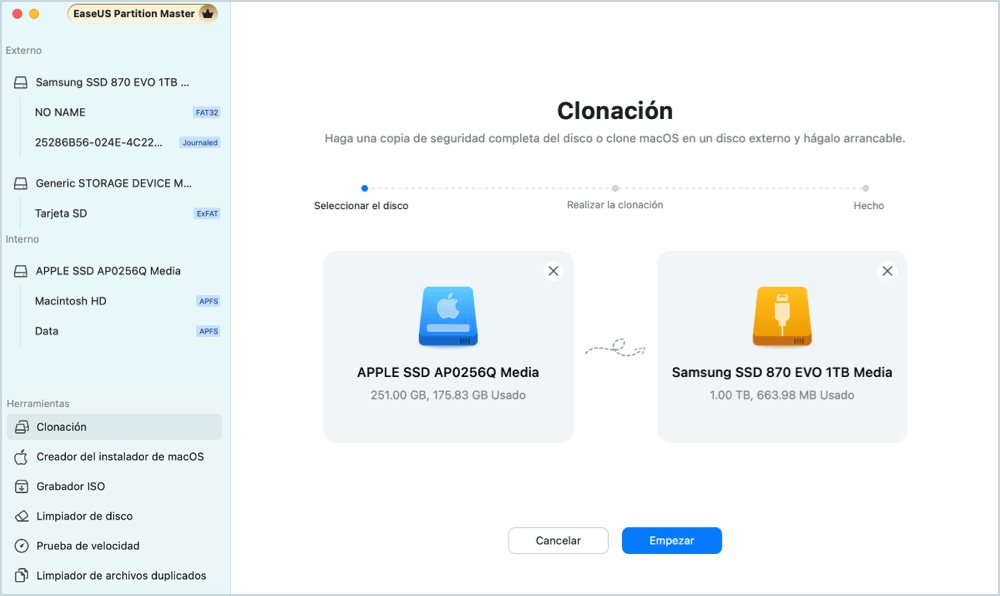Click the Clonación tool icon in sidebar

pyautogui.click(x=22, y=427)
